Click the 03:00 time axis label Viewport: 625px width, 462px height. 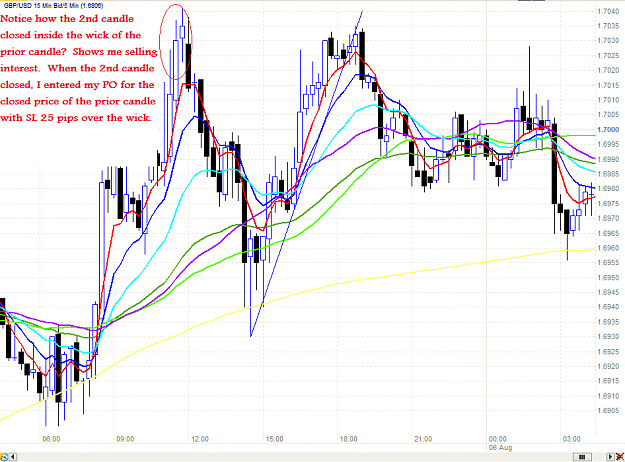[572, 439]
